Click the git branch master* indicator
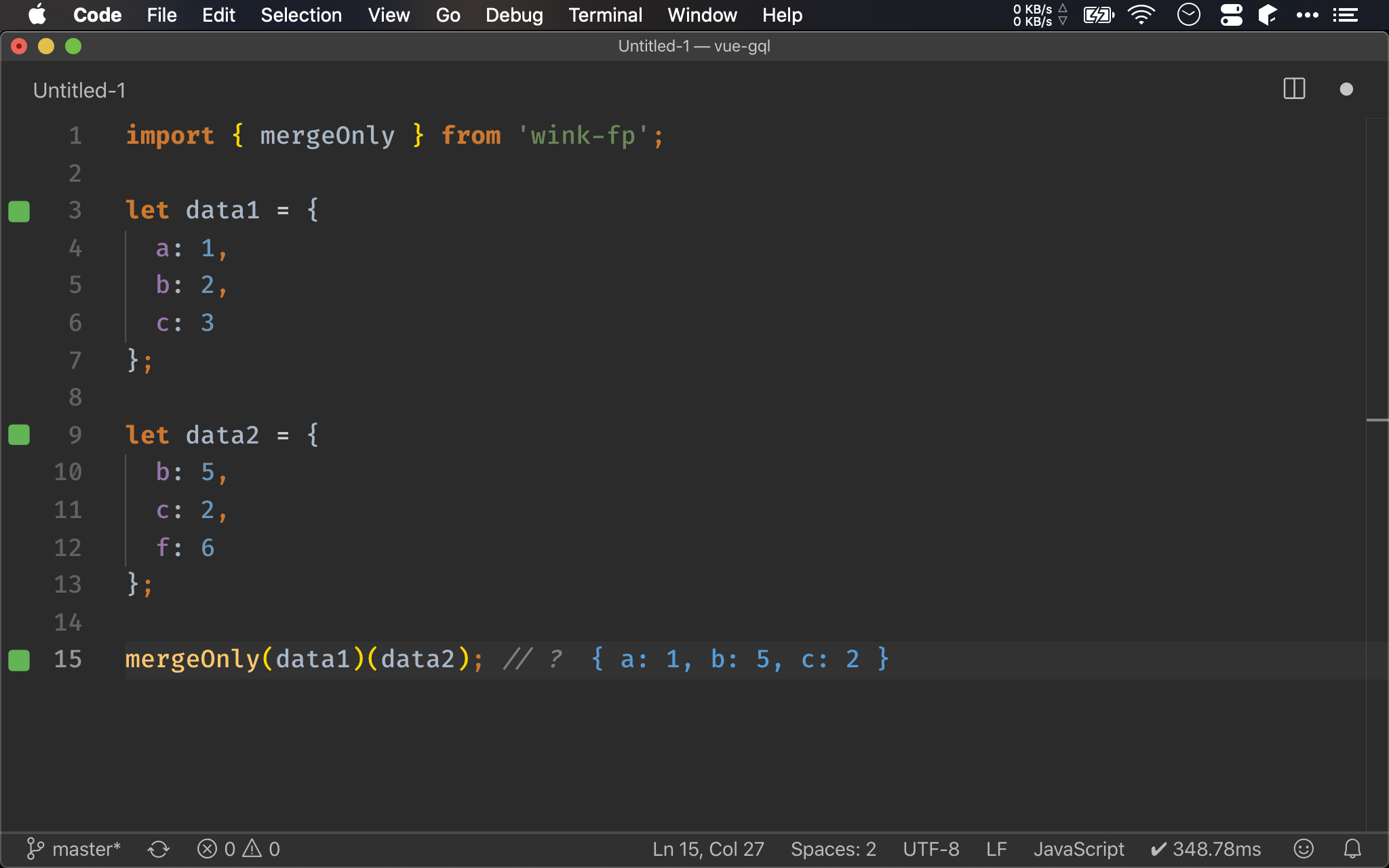This screenshot has height=868, width=1389. point(73,849)
